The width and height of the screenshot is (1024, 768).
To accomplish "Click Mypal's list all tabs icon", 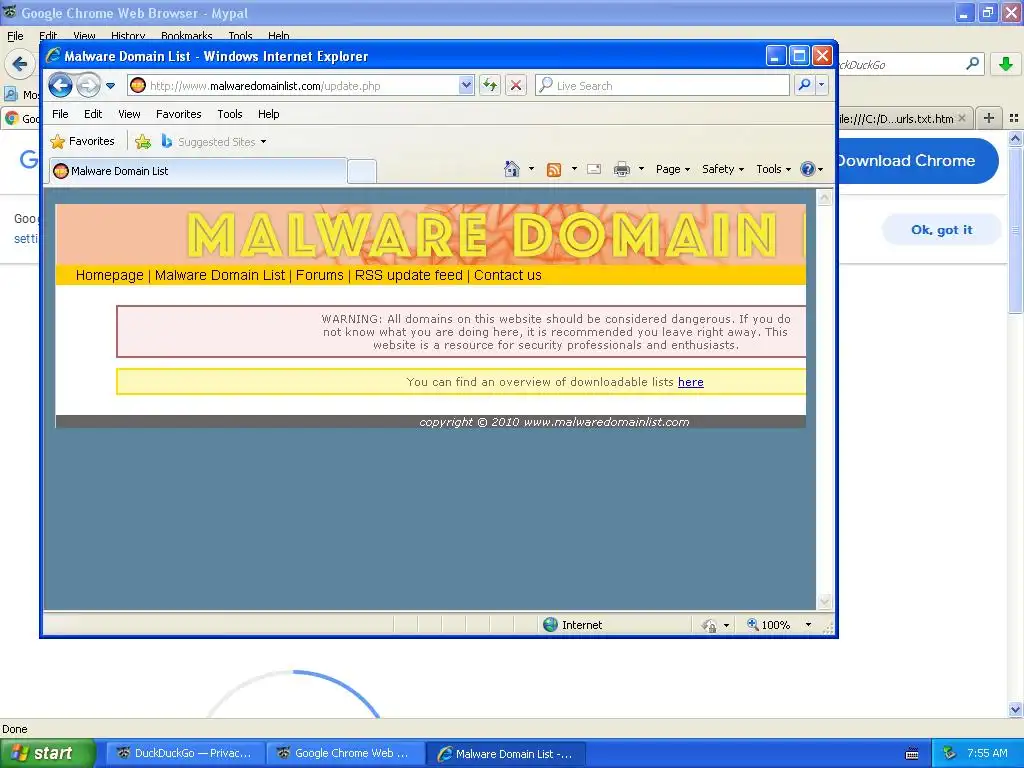I will (1014, 118).
